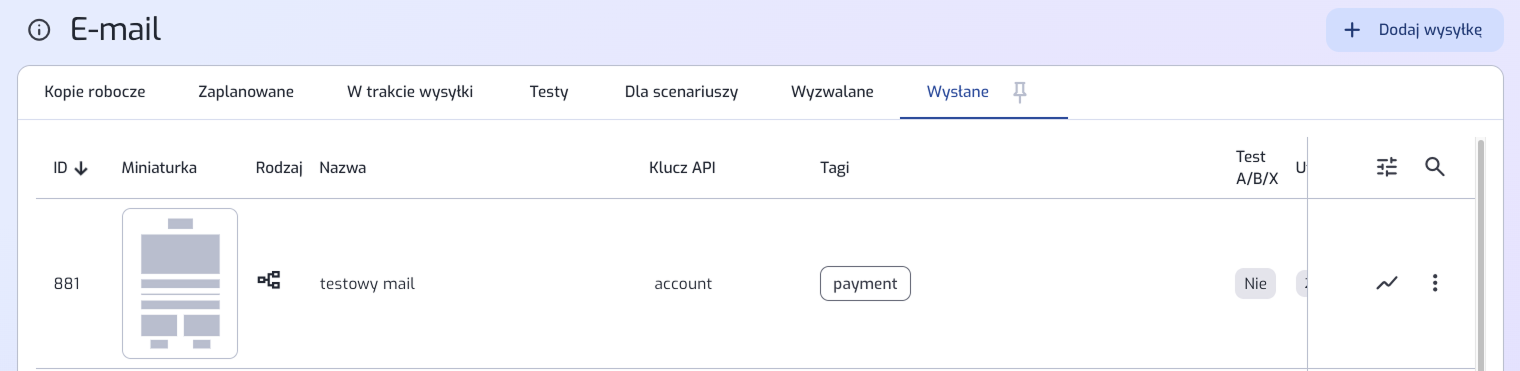This screenshot has height=371, width=1520.
Task: Click the pin icon next to Wysłane tab
Action: [x=1019, y=92]
